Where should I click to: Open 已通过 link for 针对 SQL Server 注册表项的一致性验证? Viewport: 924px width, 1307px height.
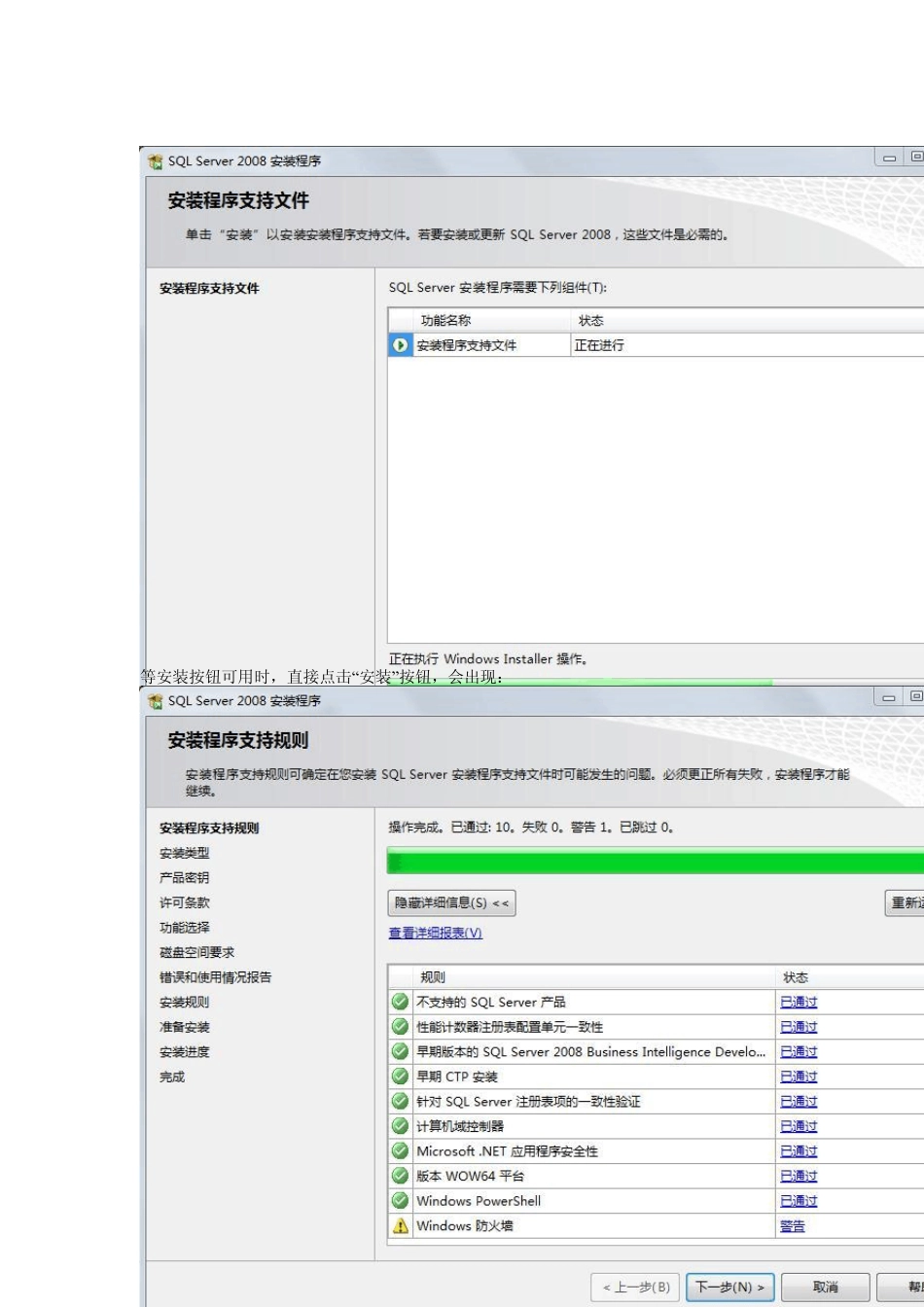point(799,1102)
